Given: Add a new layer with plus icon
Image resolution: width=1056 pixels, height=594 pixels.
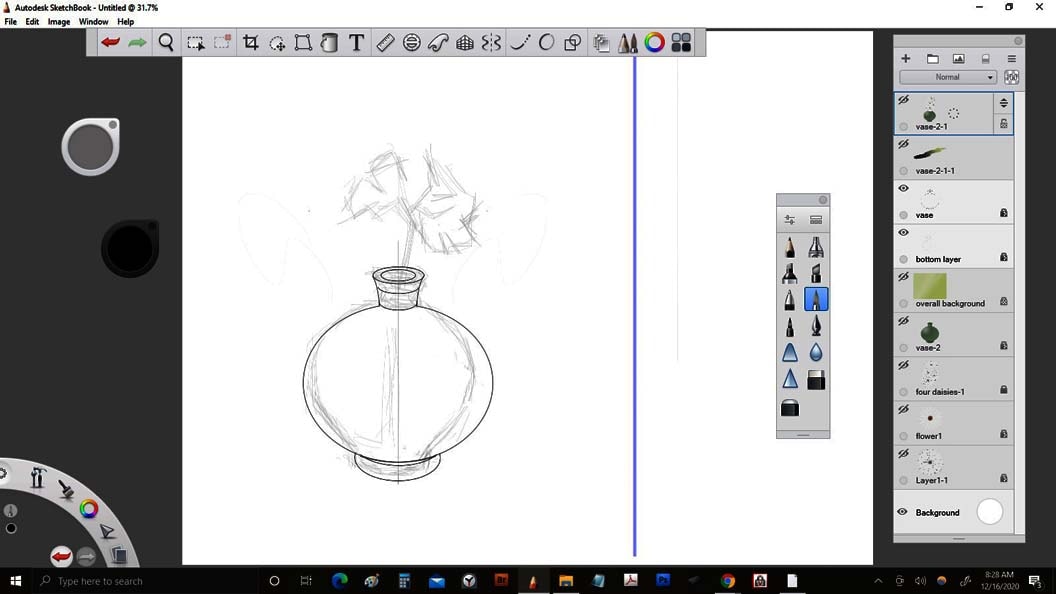Looking at the screenshot, I should tap(906, 59).
